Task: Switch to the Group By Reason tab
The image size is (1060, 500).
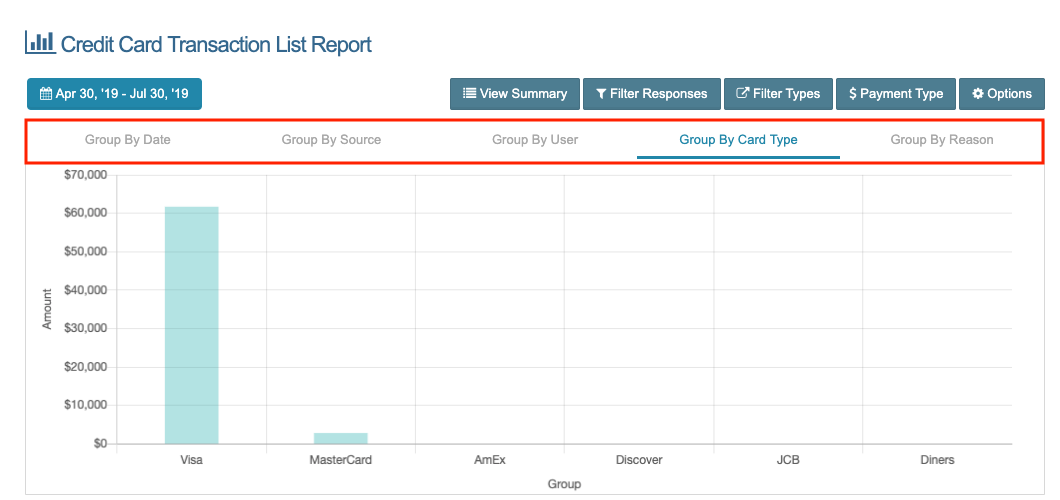Action: (942, 139)
